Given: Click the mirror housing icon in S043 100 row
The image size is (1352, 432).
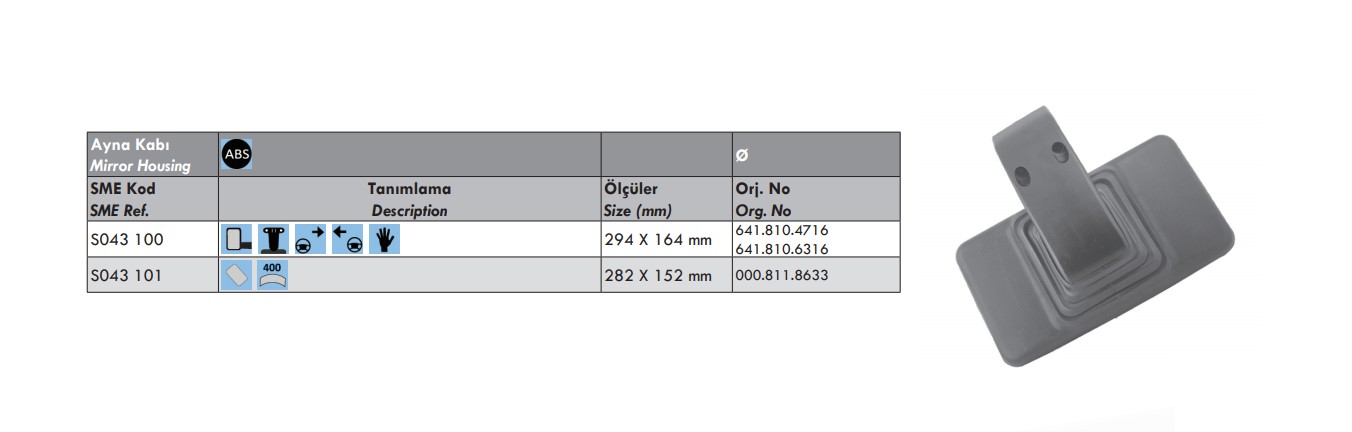Looking at the screenshot, I should pos(236,240).
